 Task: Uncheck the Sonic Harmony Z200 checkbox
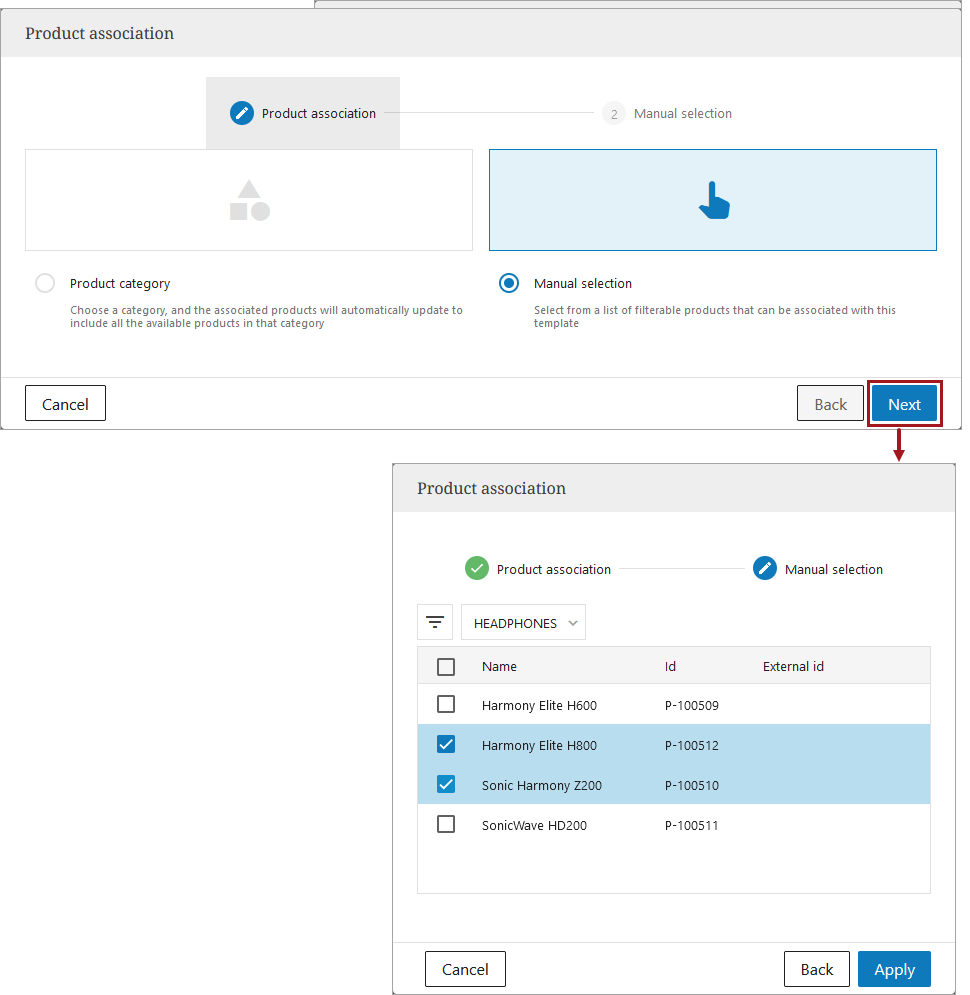446,784
